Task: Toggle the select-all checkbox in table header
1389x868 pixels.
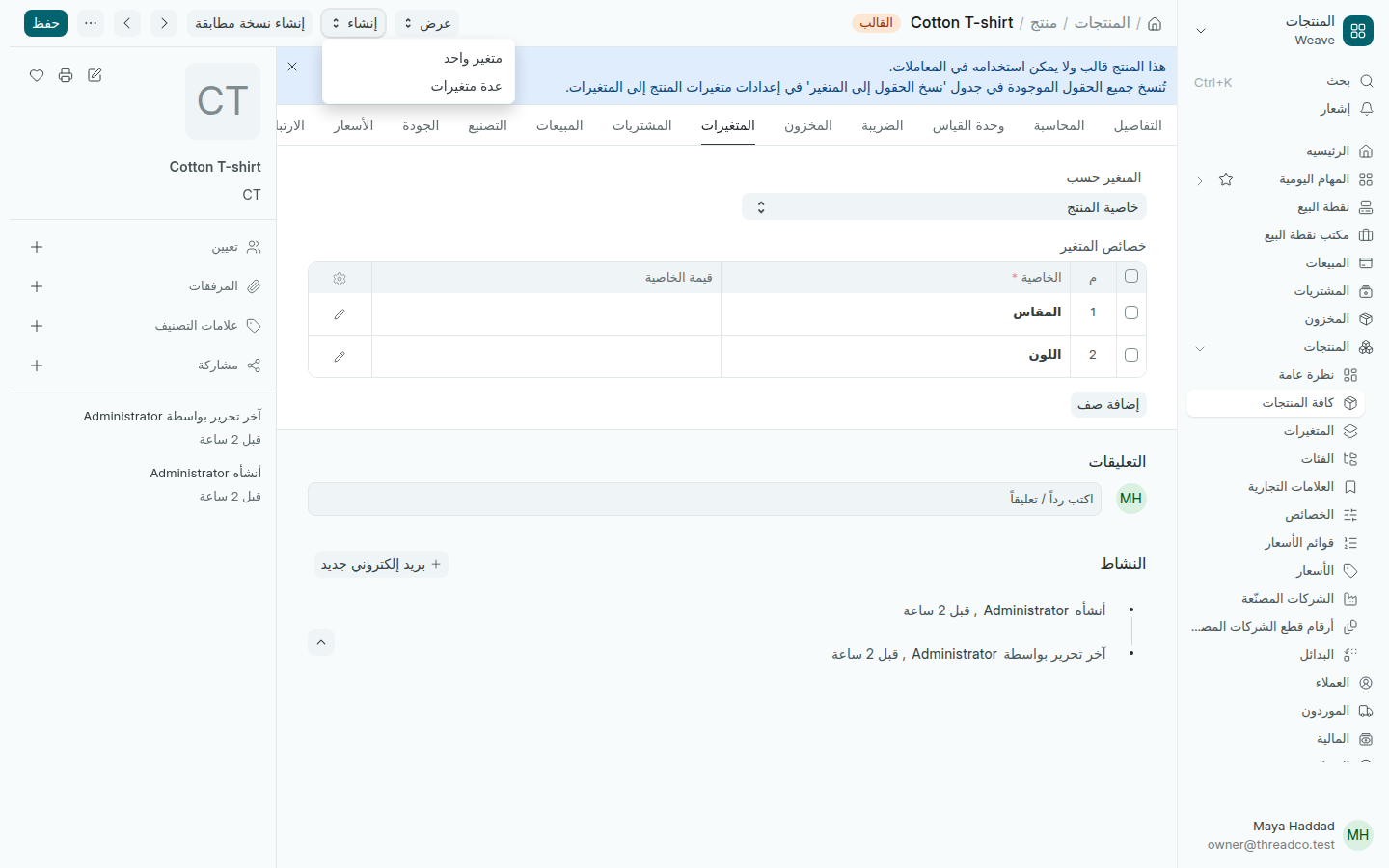Action: pyautogui.click(x=1131, y=277)
